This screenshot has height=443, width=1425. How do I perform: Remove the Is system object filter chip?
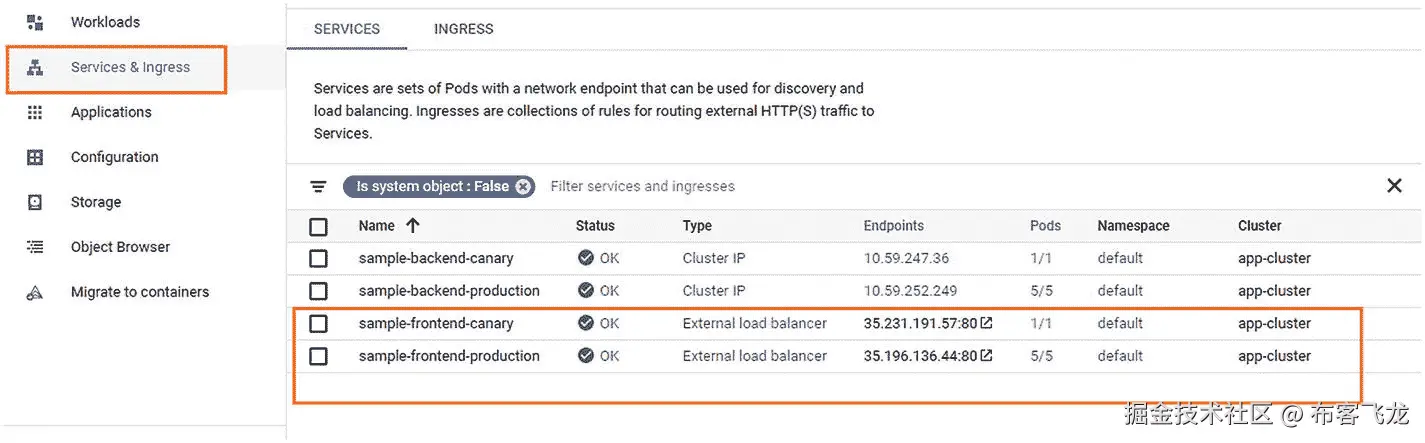(523, 187)
